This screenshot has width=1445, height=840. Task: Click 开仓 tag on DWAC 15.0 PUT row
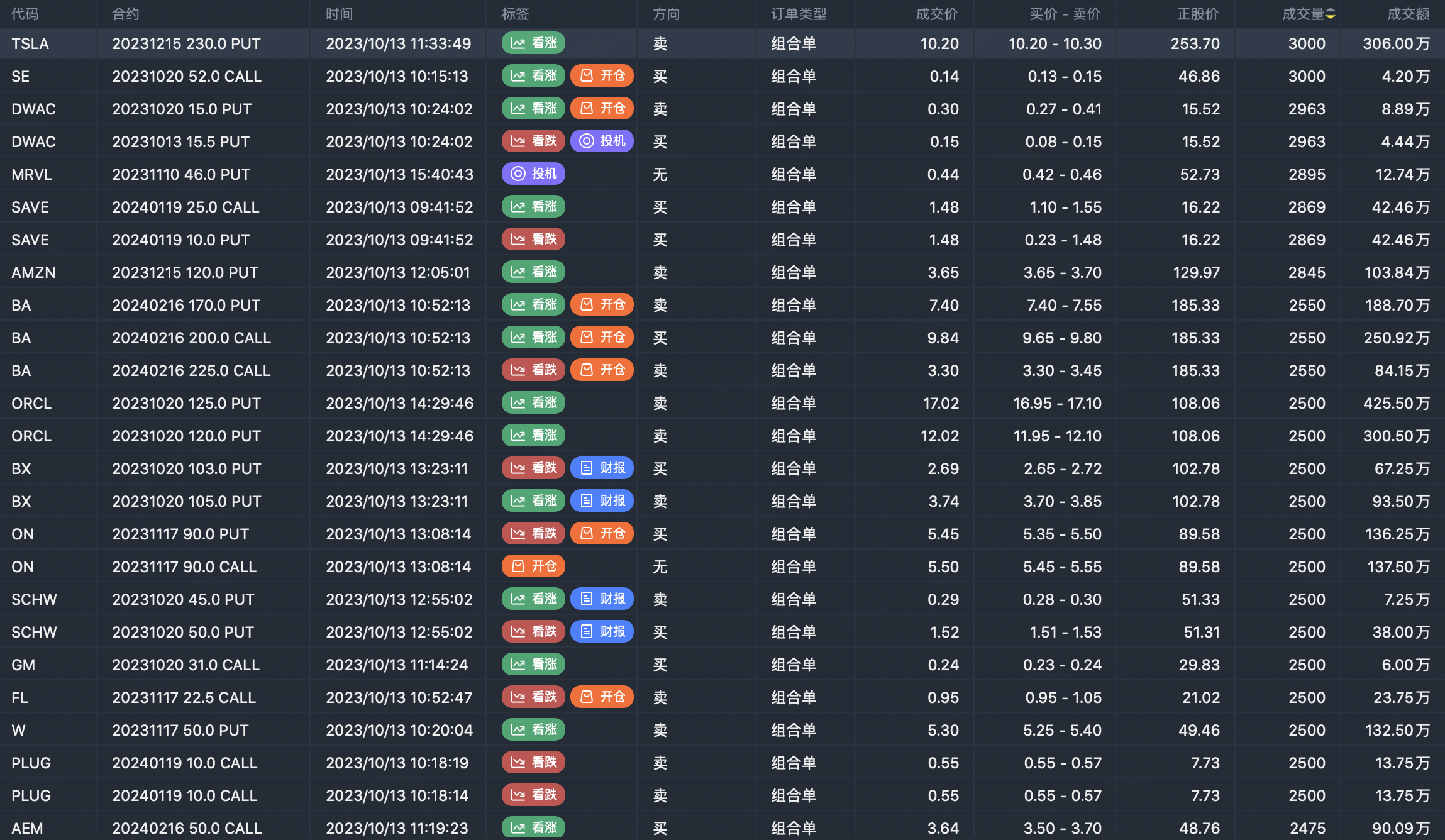pos(602,109)
